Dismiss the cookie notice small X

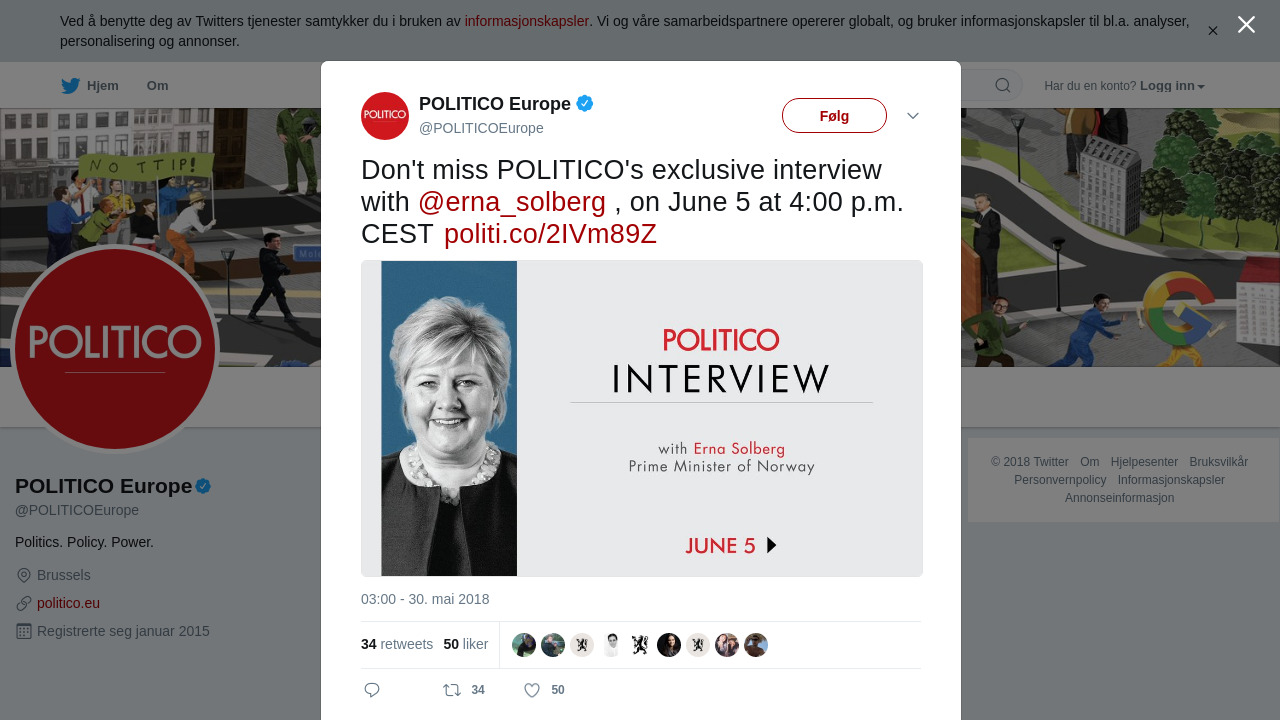[1212, 31]
